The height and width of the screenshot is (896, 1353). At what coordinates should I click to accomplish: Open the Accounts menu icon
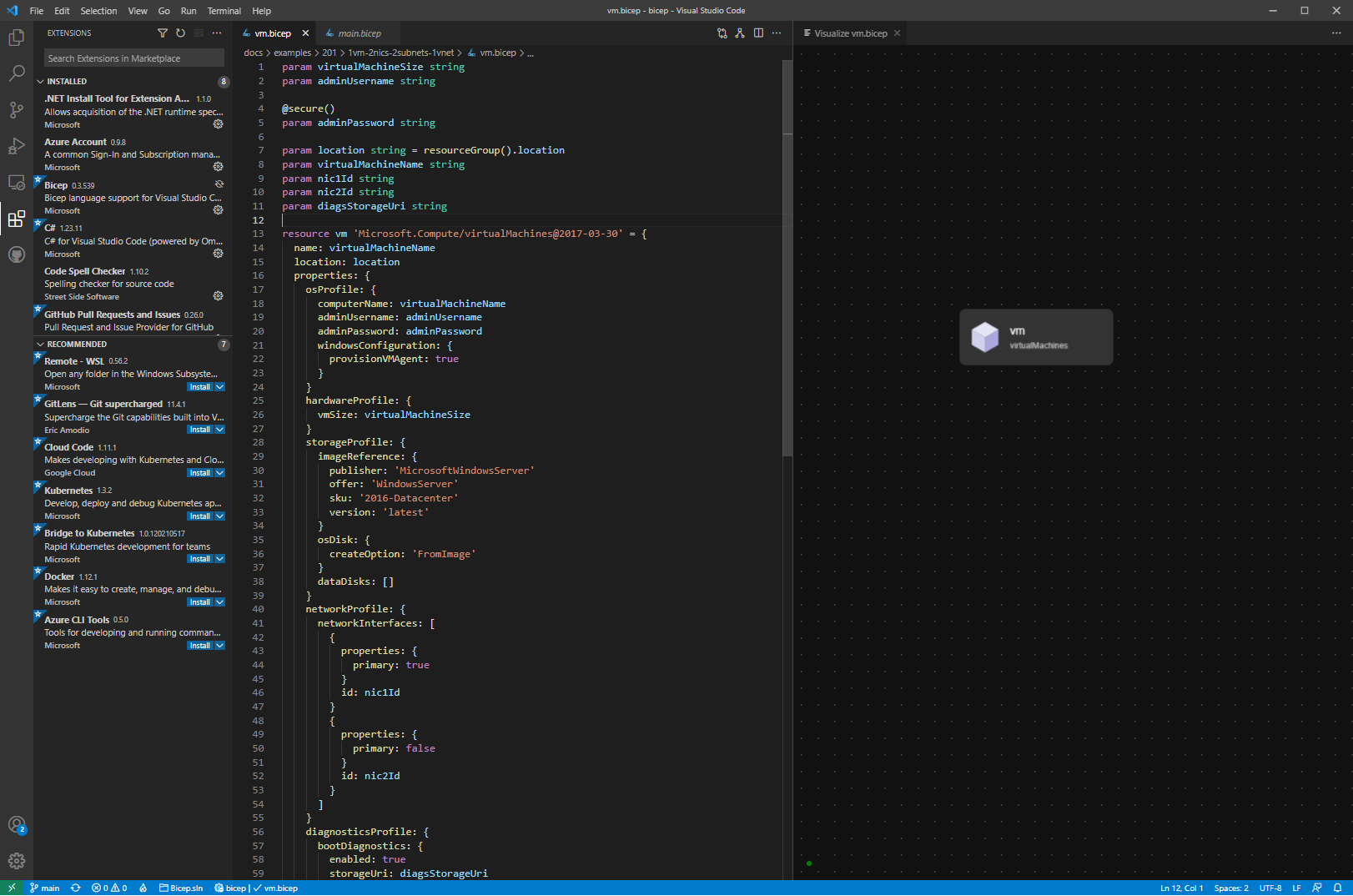(16, 825)
